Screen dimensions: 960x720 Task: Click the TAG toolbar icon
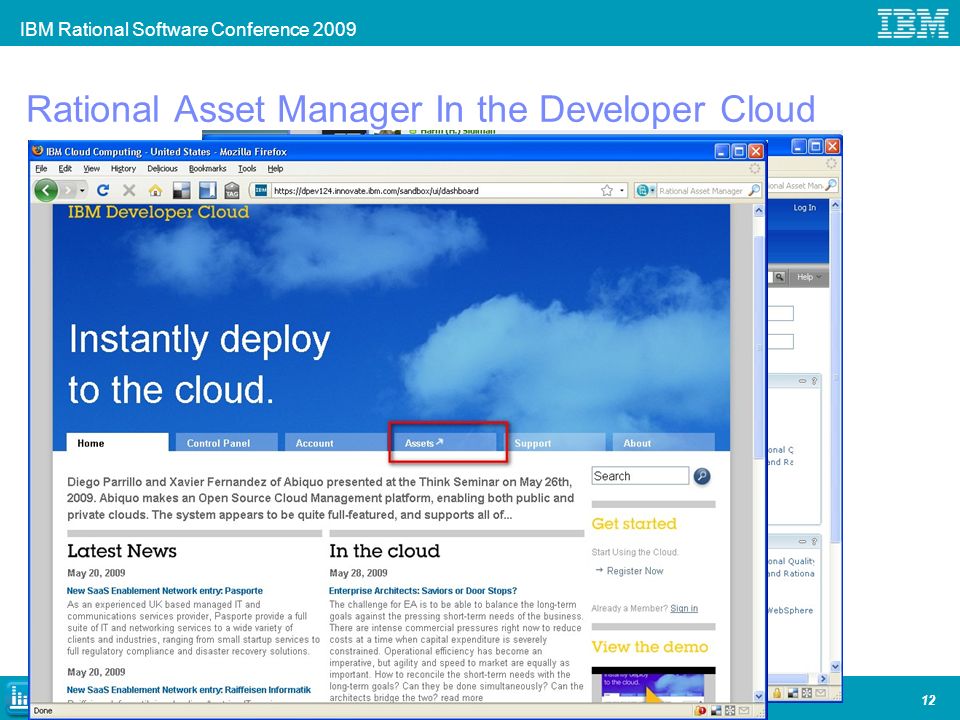pyautogui.click(x=232, y=190)
